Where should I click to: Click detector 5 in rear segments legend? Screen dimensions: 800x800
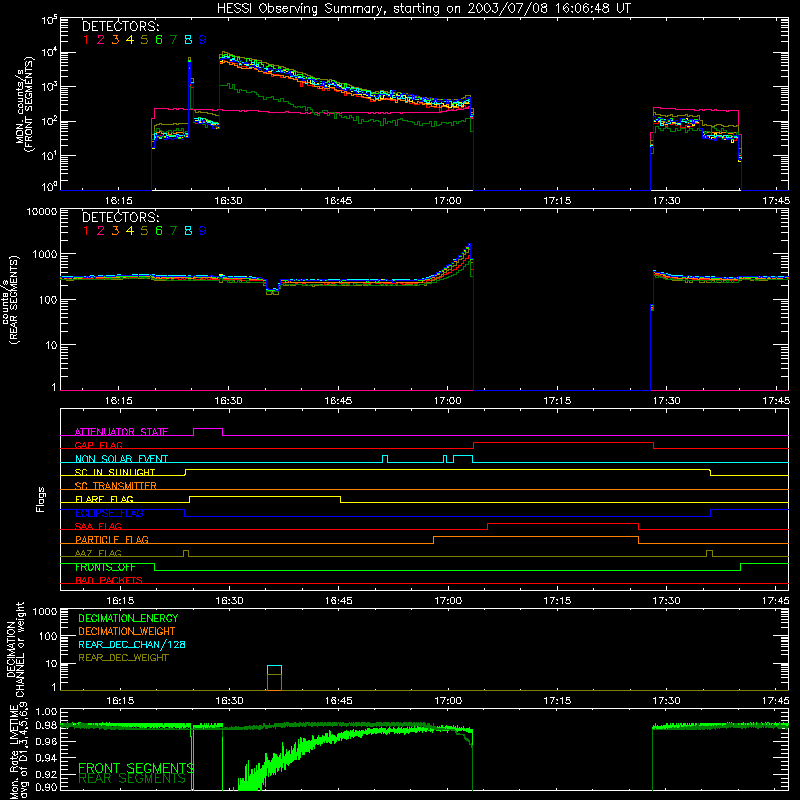click(144, 231)
